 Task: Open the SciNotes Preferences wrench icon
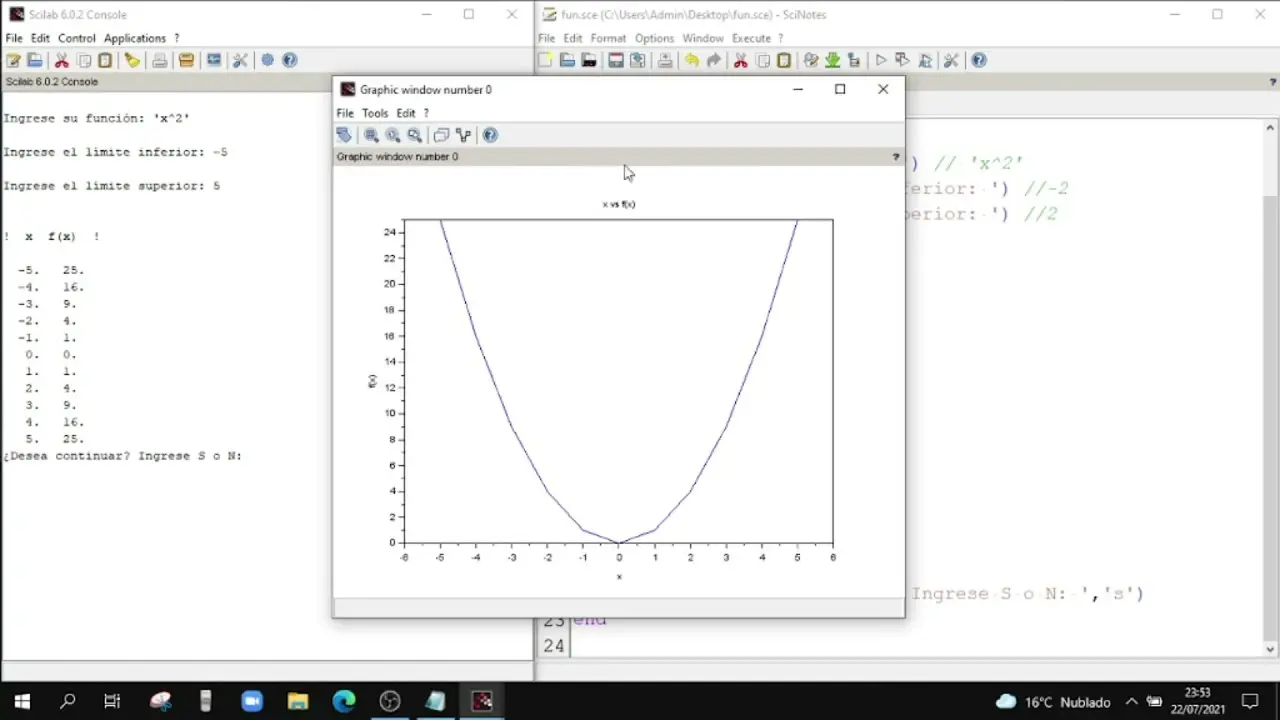click(950, 60)
